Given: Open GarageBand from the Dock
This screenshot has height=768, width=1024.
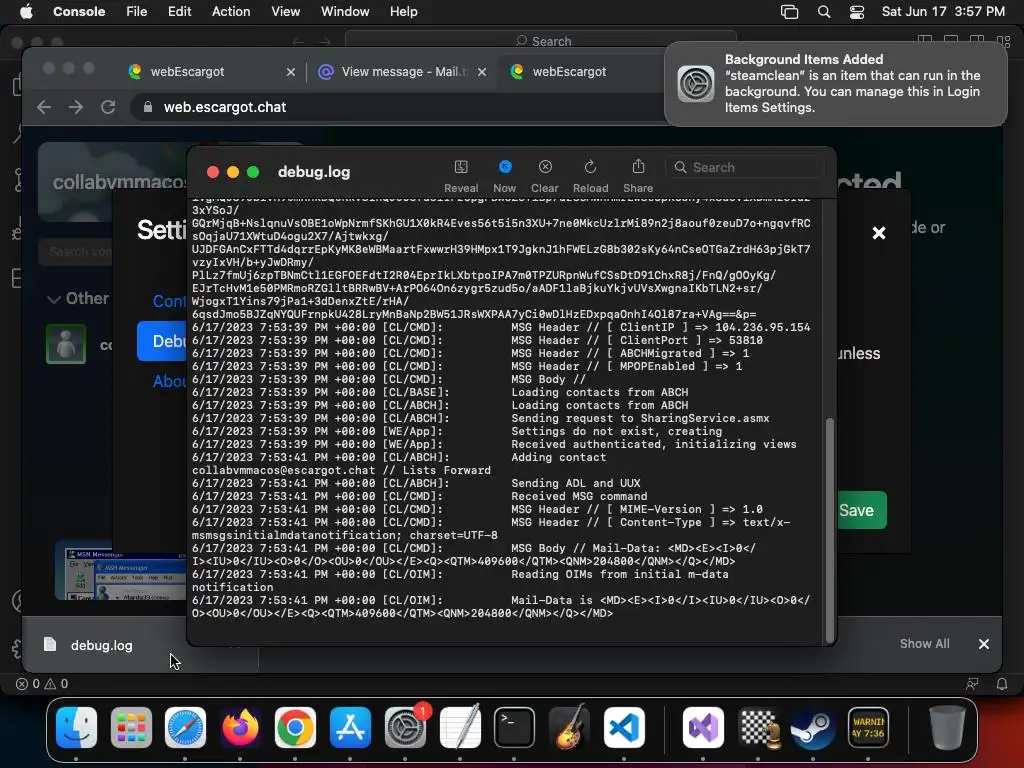Looking at the screenshot, I should coord(569,727).
